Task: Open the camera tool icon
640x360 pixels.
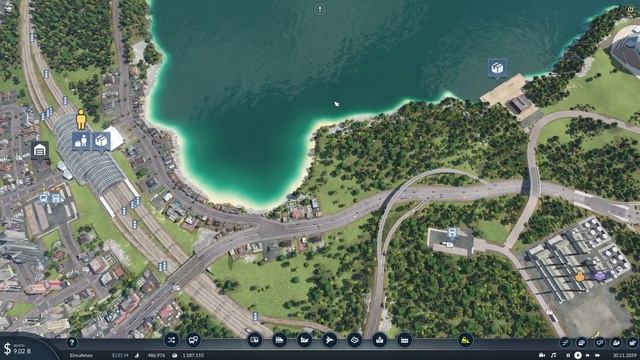Action: coord(542,356)
